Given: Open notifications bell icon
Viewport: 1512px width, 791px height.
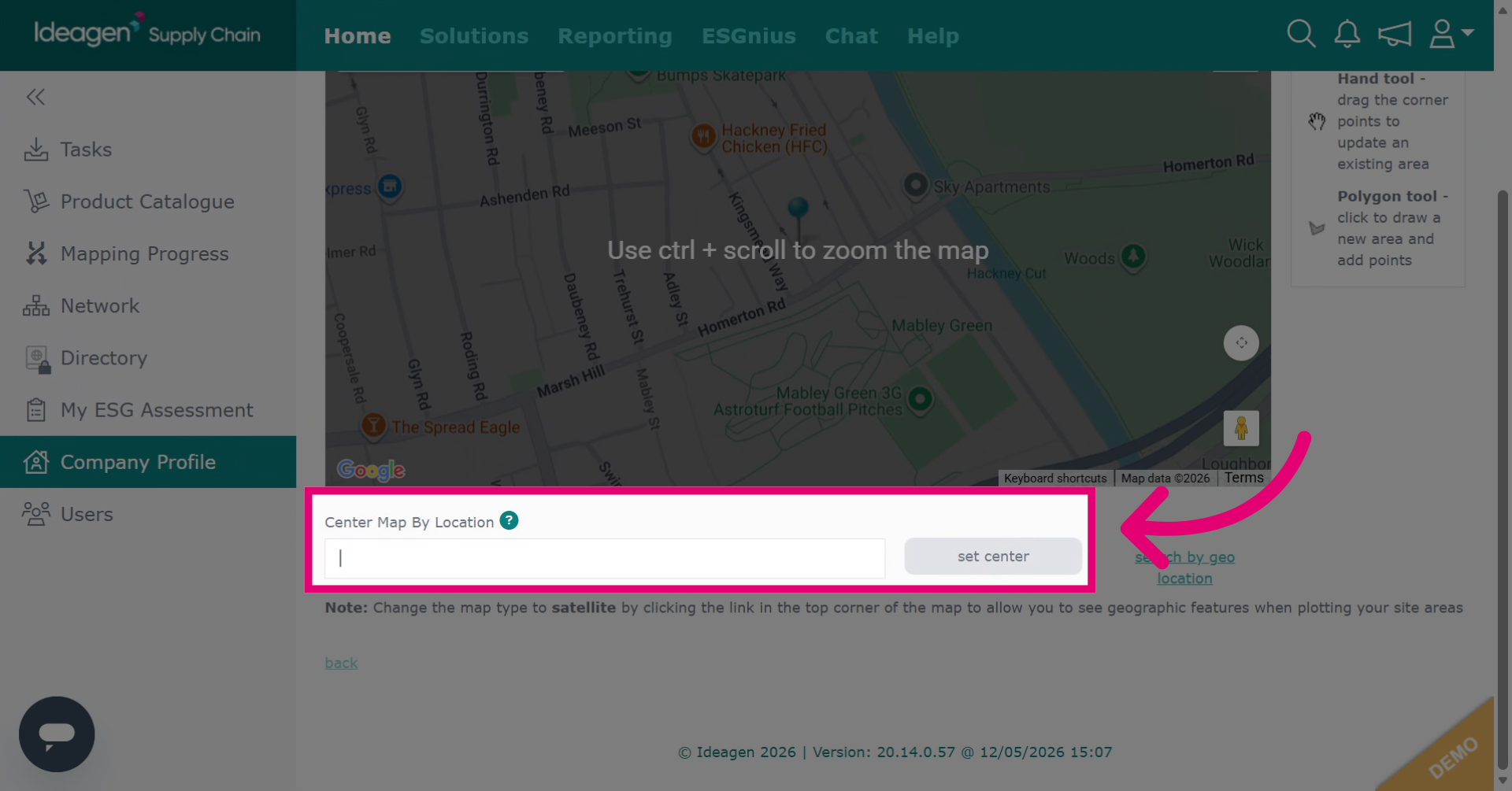Looking at the screenshot, I should tap(1347, 34).
